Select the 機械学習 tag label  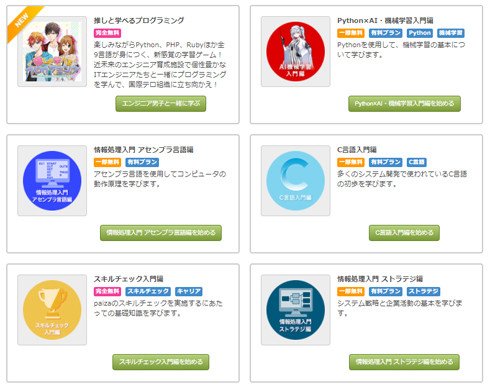tap(451, 33)
